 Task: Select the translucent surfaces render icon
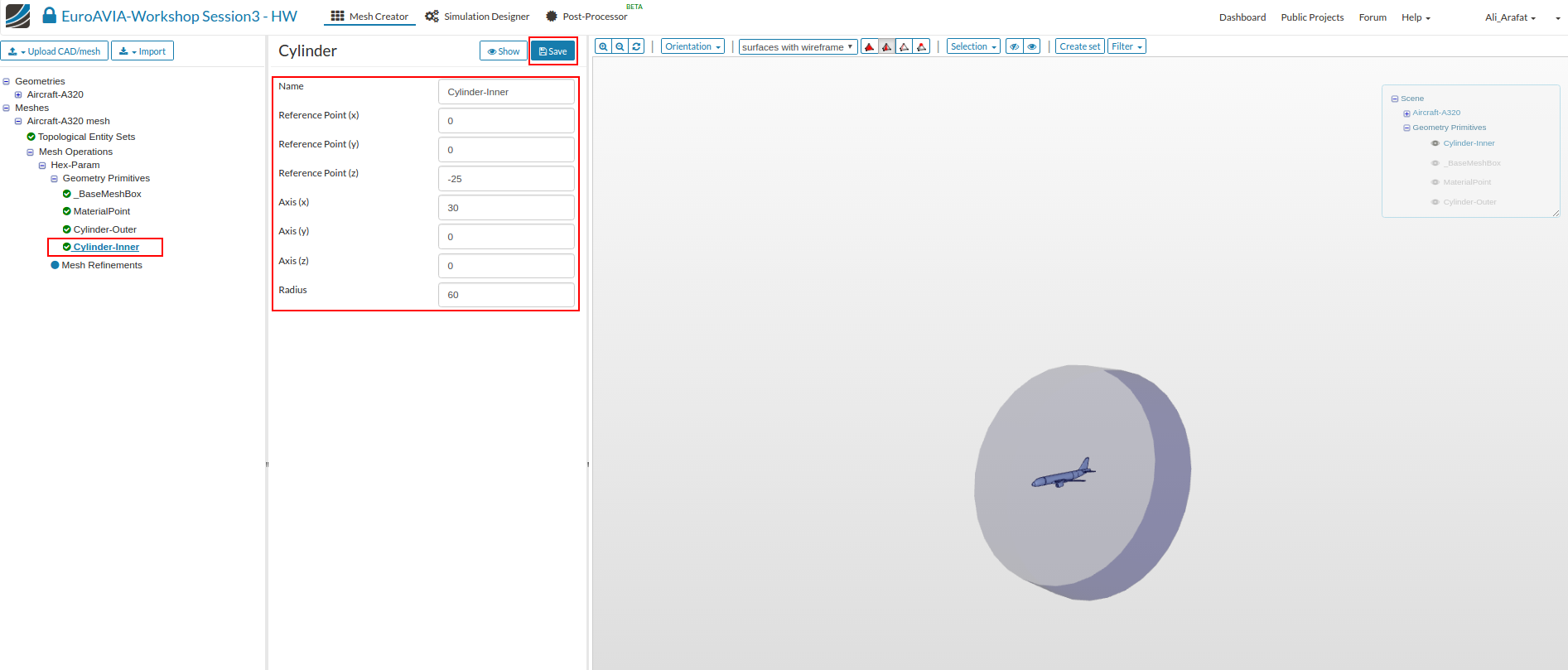pos(922,46)
